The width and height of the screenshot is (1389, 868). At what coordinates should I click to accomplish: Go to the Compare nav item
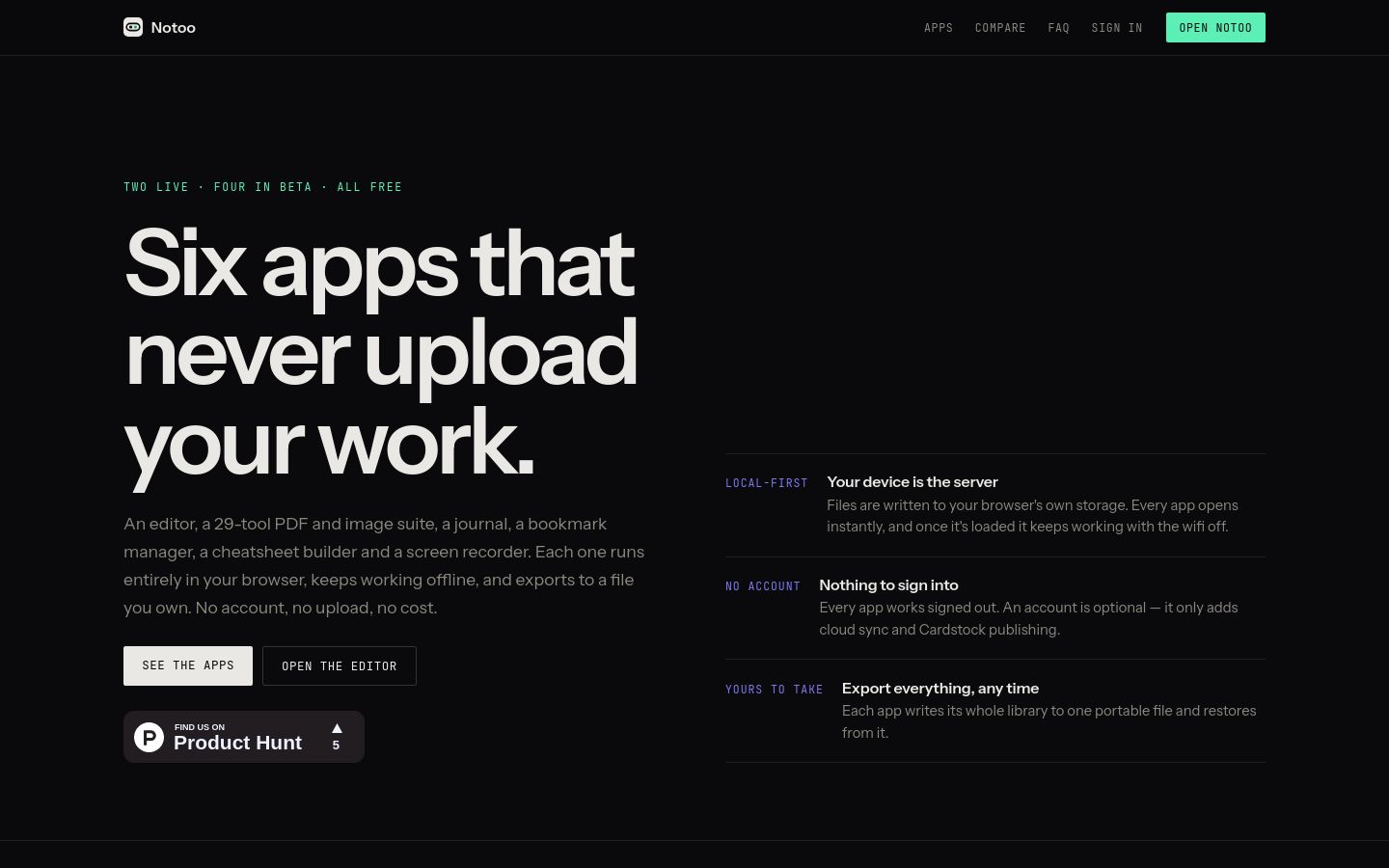point(1000,28)
